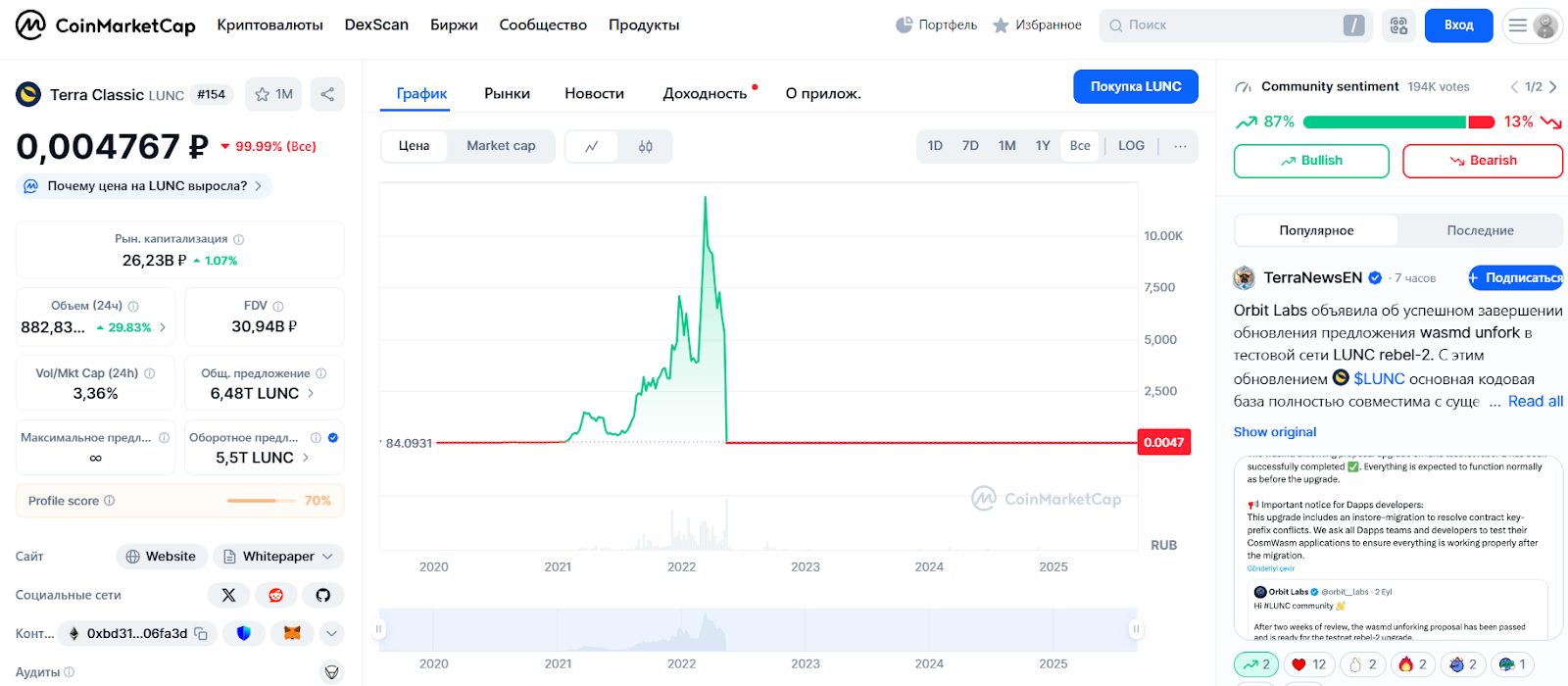
Task: Add token to MetaMask fox icon
Action: (x=292, y=633)
